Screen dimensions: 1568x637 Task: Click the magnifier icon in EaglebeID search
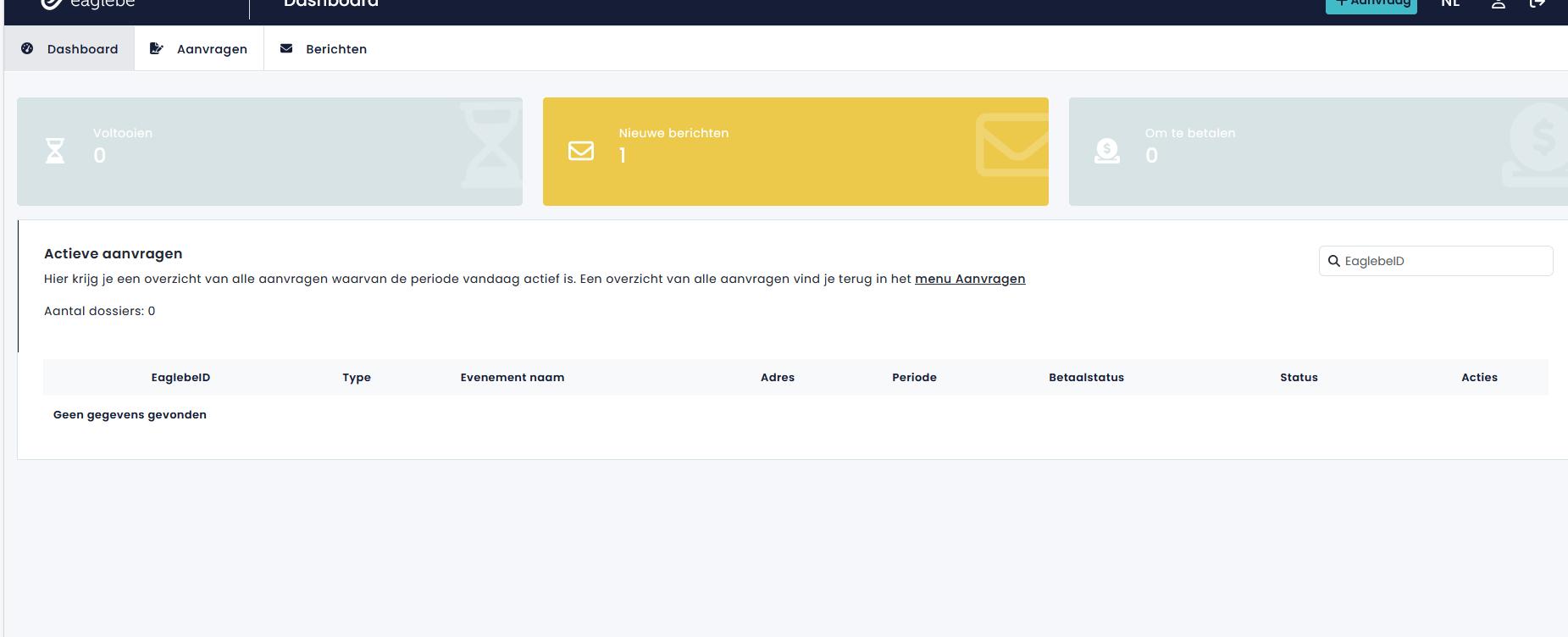pos(1333,261)
